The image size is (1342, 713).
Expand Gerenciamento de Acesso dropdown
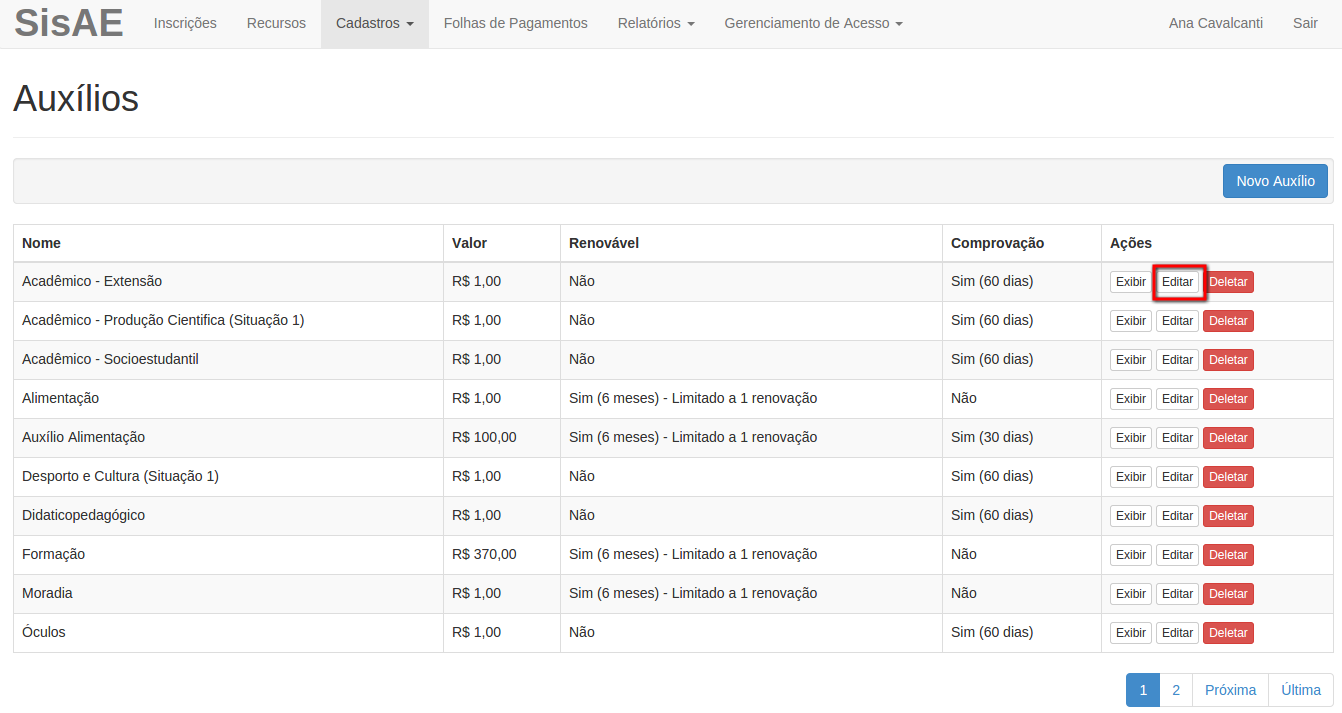click(814, 23)
